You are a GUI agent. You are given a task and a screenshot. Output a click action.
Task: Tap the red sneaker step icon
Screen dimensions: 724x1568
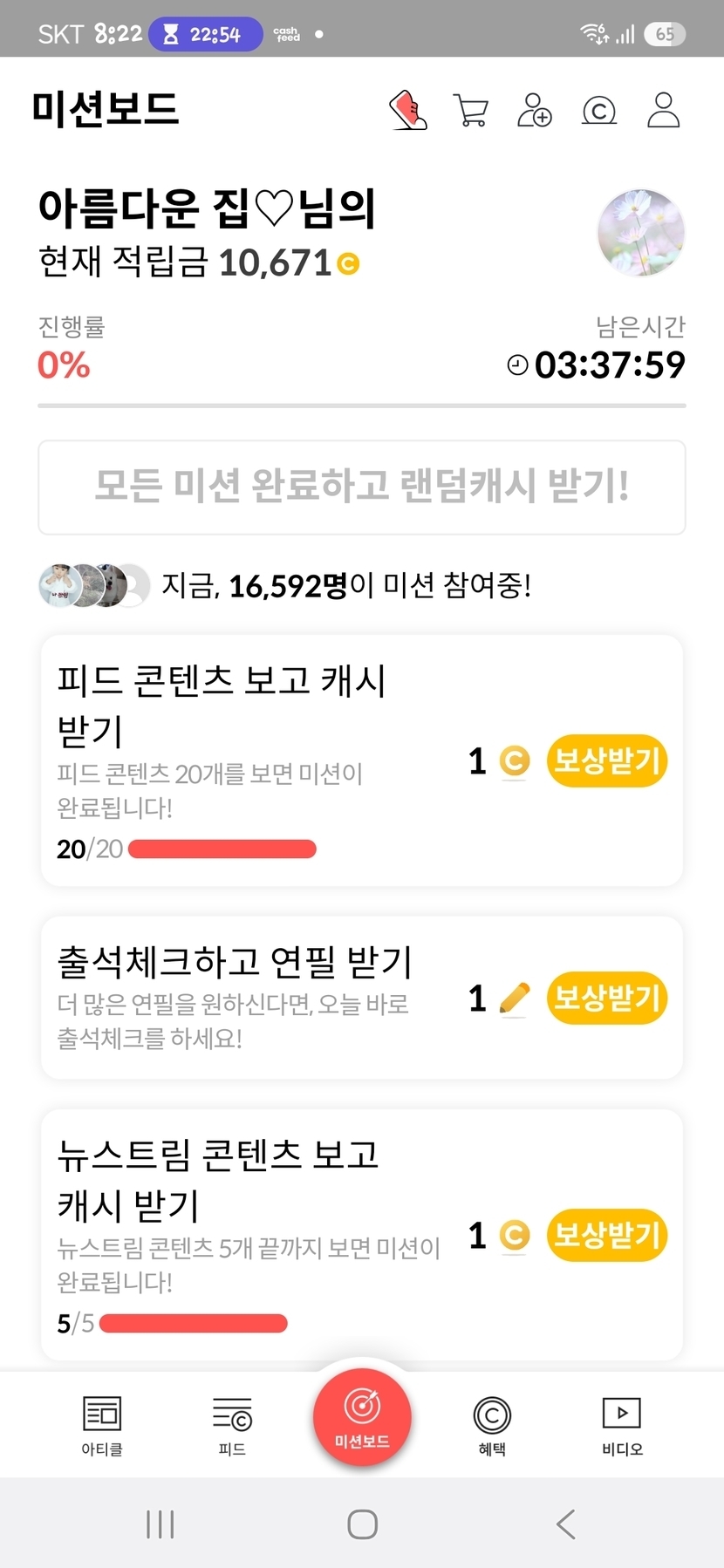point(407,111)
